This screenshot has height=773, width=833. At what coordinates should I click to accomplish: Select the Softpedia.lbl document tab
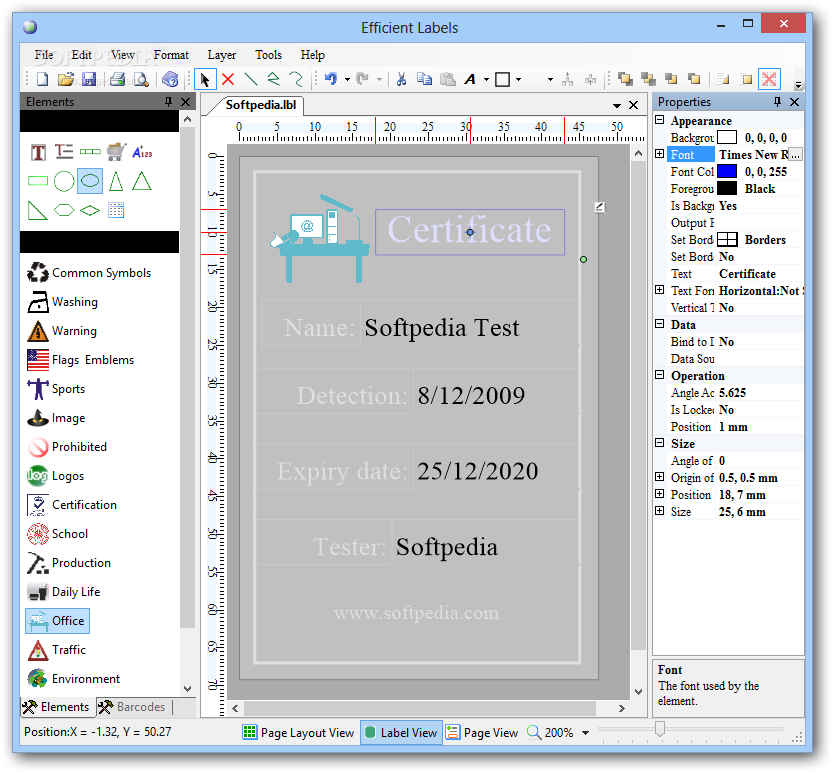click(260, 105)
